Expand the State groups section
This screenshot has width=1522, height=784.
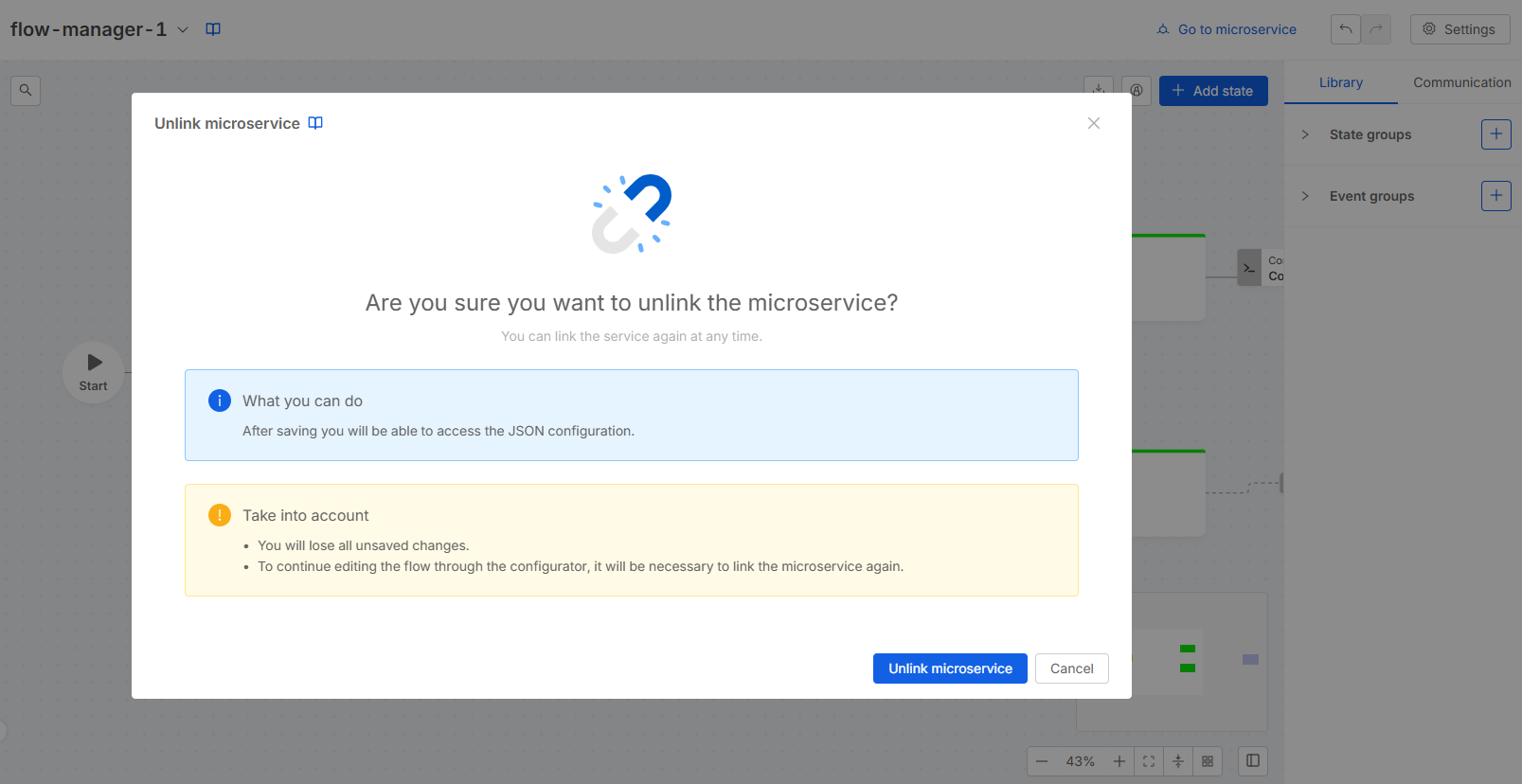pyautogui.click(x=1305, y=134)
